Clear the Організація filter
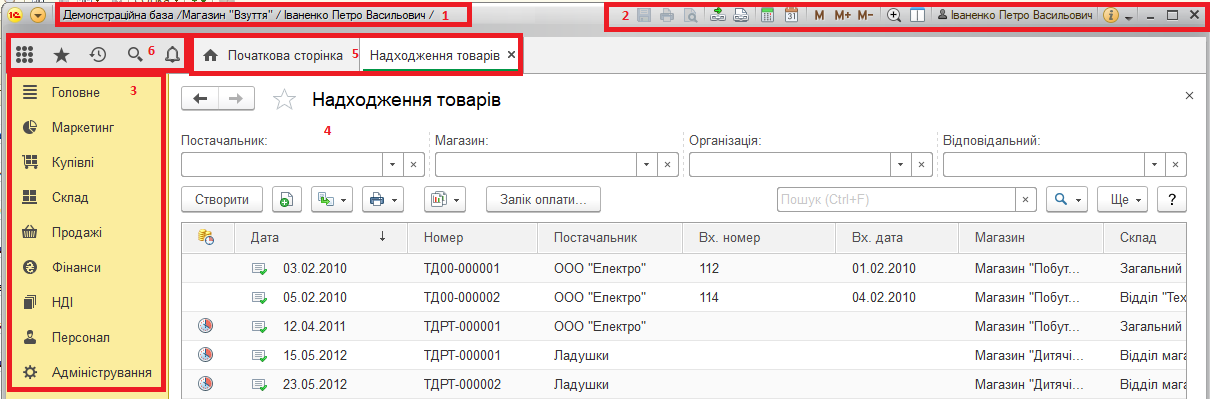The height and width of the screenshot is (399, 1210). 923,164
